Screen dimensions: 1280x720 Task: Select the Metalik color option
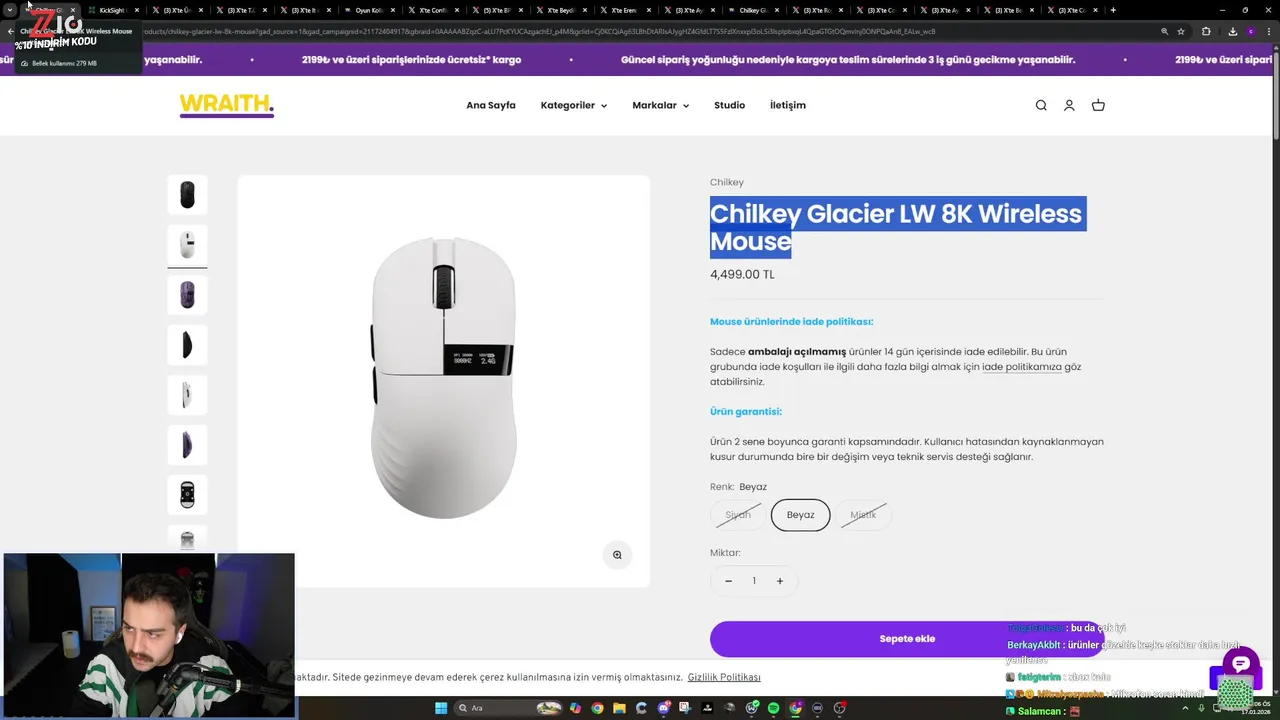click(x=863, y=515)
